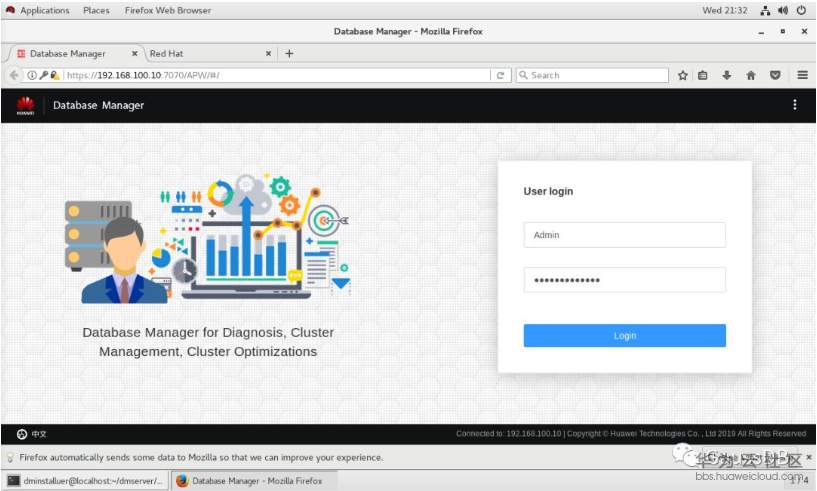
Task: Maximize the Firefox window
Action: 783,32
